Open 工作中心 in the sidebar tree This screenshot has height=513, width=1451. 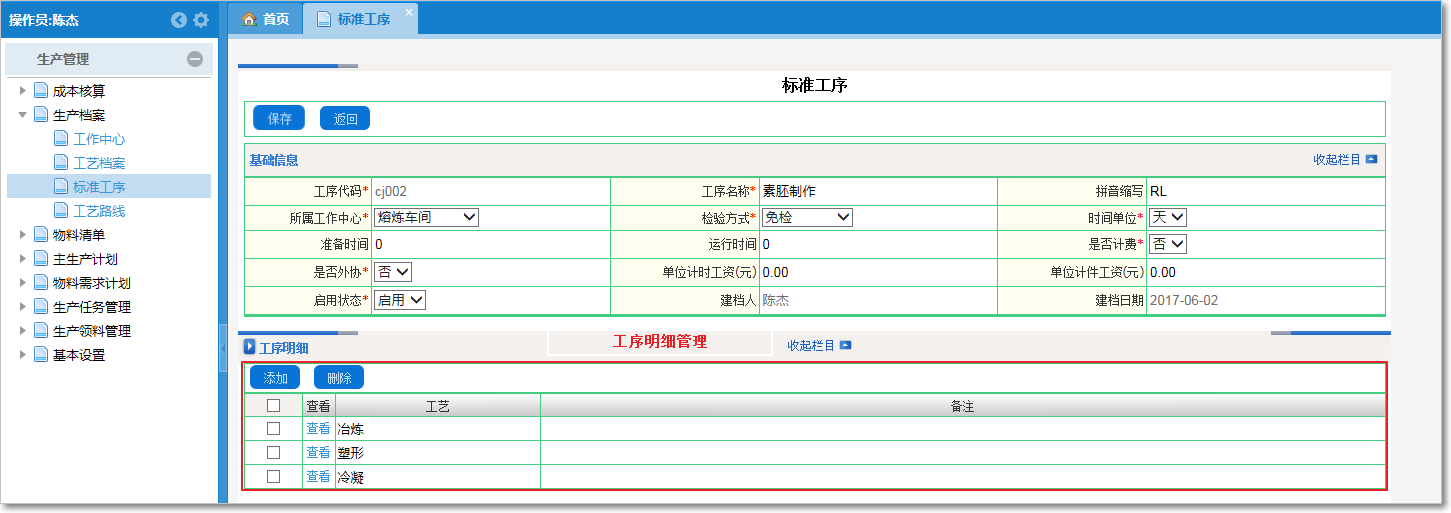click(x=99, y=139)
